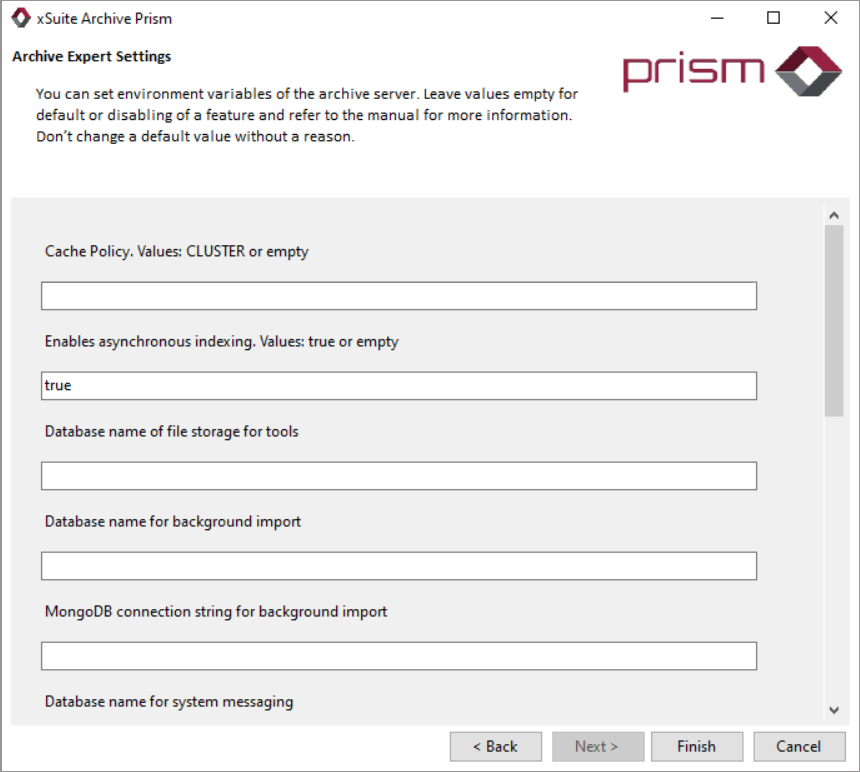Cancel the installer wizard
The height and width of the screenshot is (772, 860).
tap(798, 747)
